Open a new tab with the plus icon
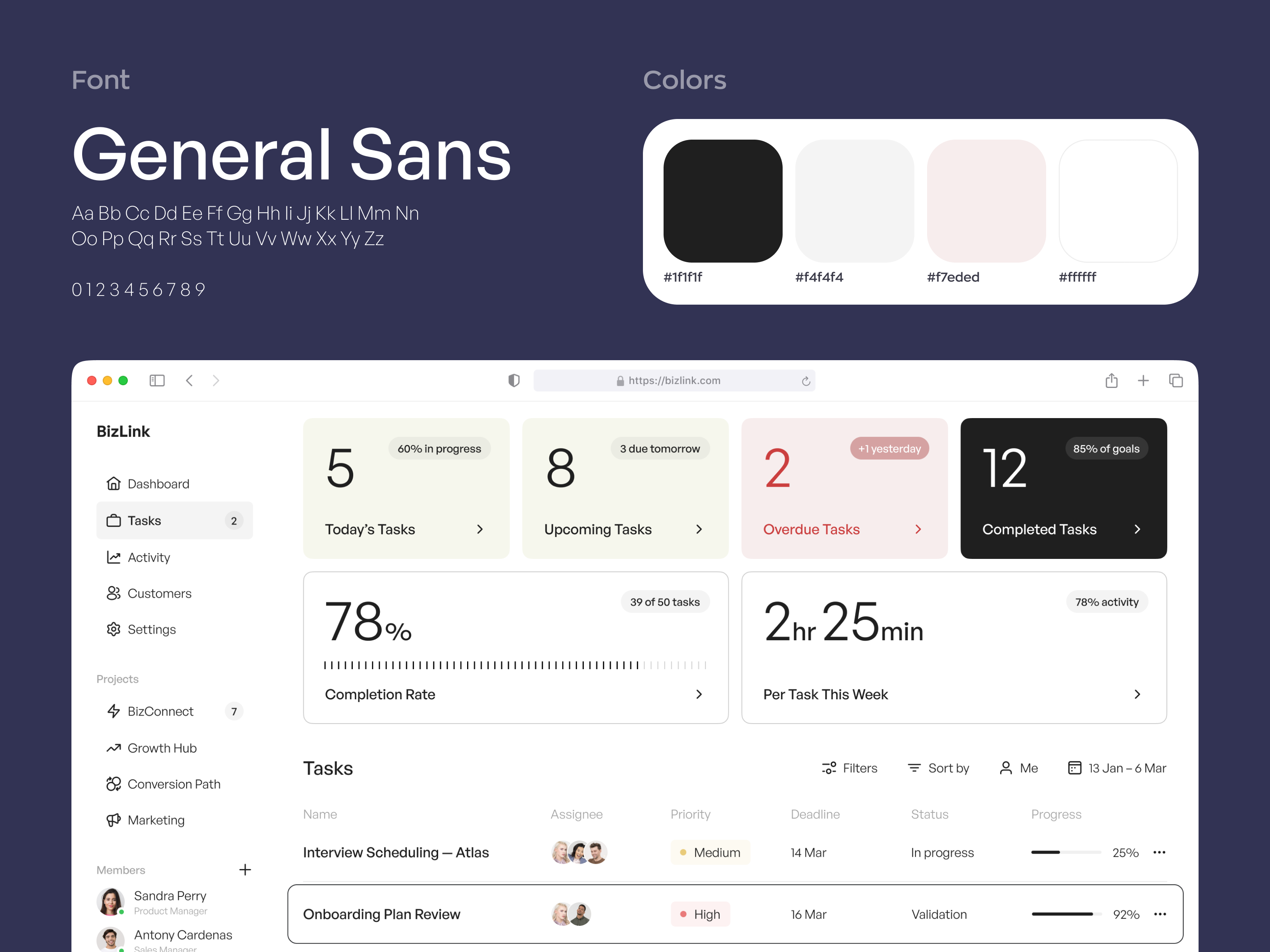The height and width of the screenshot is (952, 1270). (1143, 380)
